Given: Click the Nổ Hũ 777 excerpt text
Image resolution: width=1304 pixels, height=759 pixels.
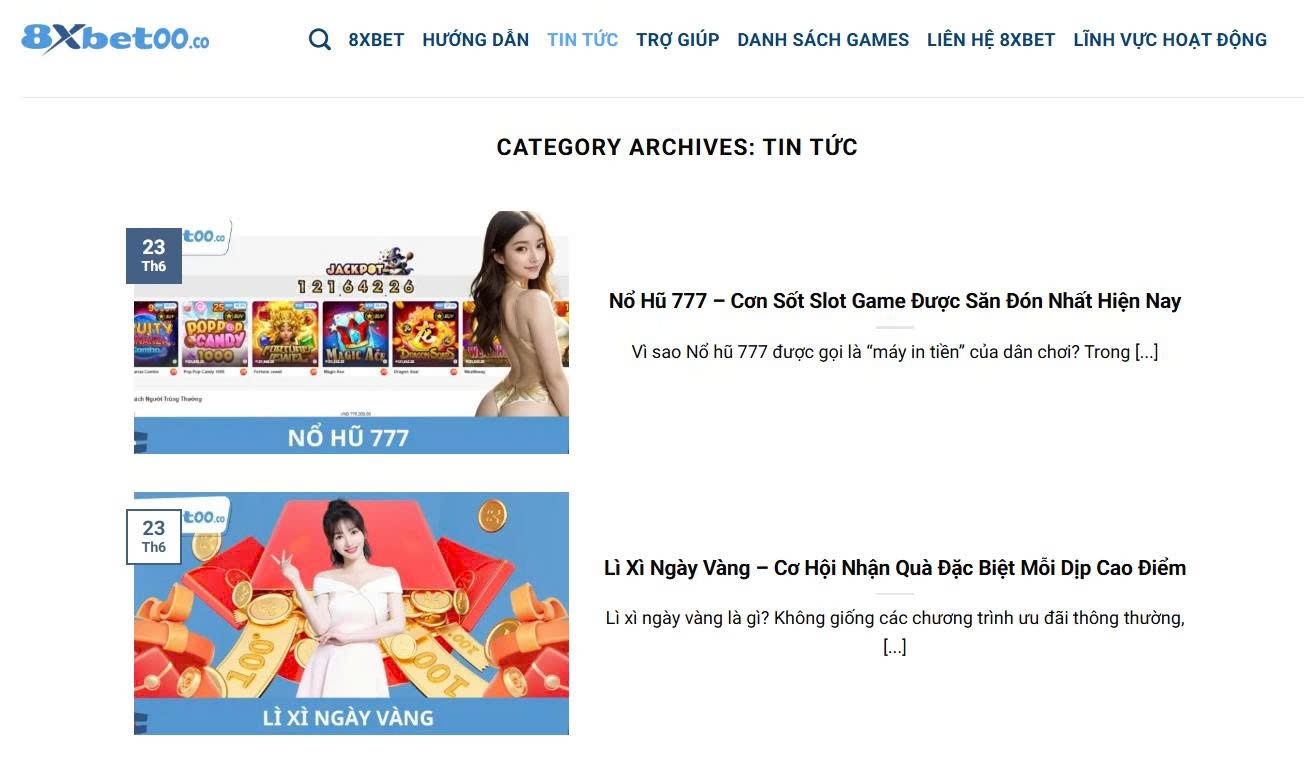Looking at the screenshot, I should point(895,352).
